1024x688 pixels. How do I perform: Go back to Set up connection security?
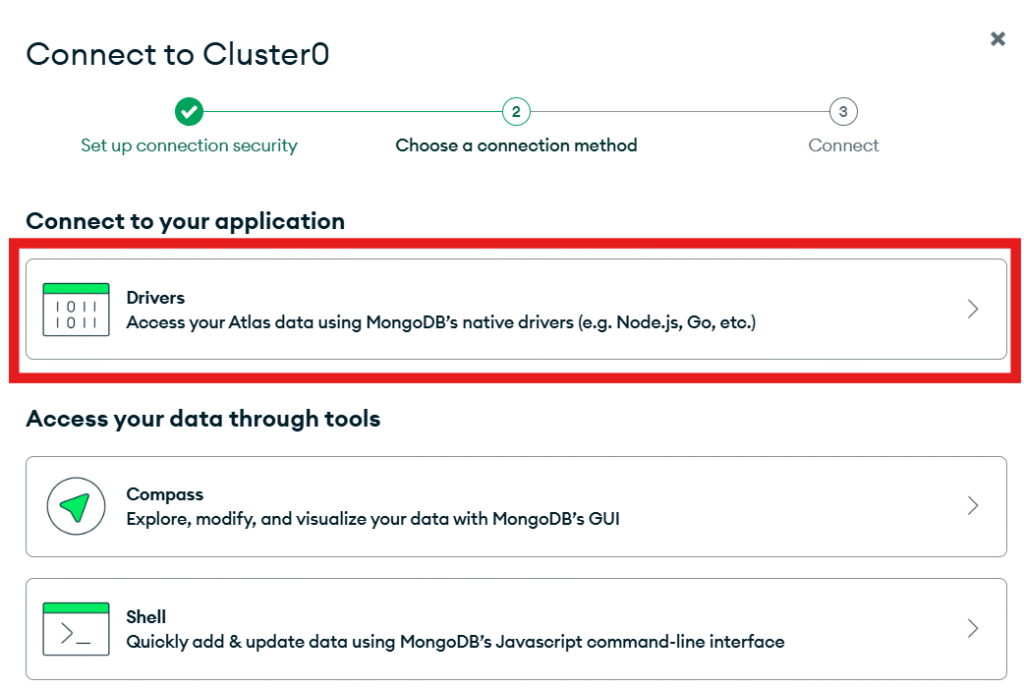[189, 146]
